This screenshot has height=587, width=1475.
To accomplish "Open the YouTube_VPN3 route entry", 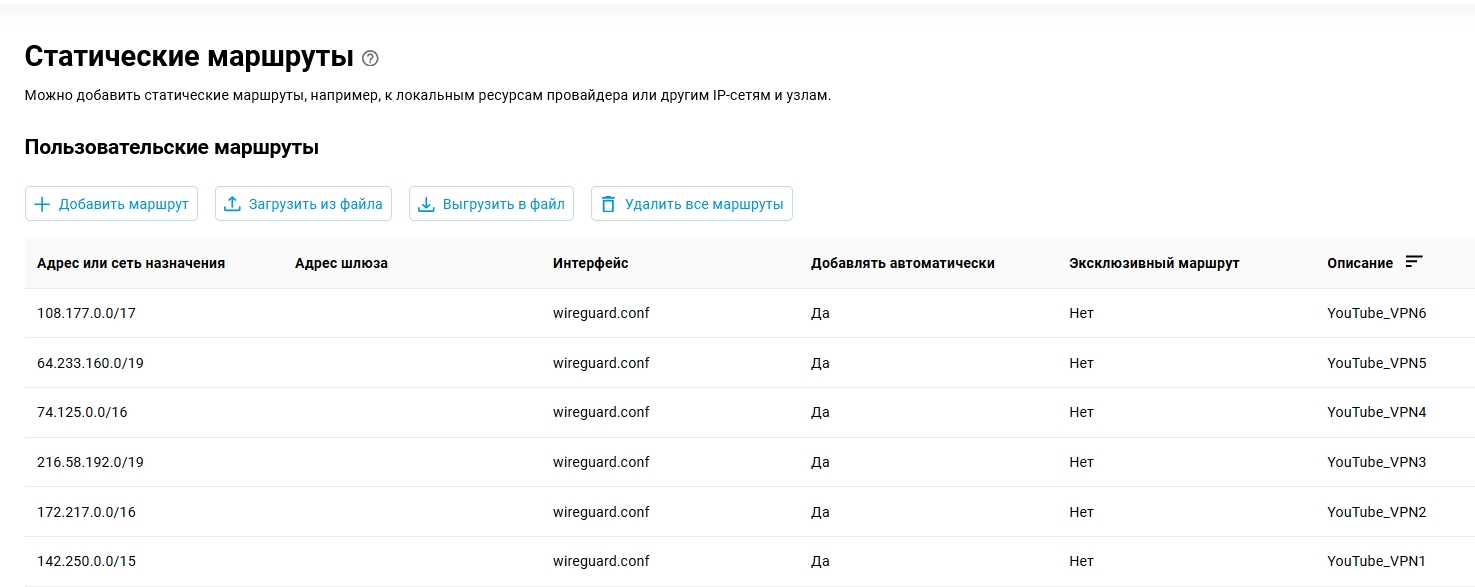I will click(x=1376, y=462).
